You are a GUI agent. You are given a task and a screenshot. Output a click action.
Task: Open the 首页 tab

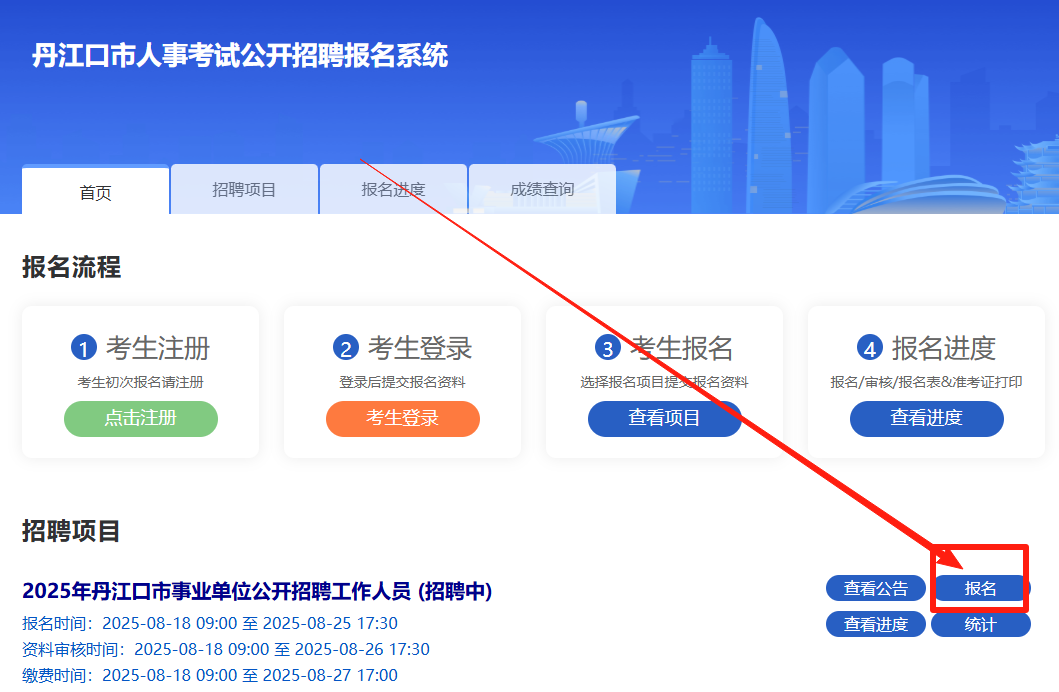(x=95, y=191)
